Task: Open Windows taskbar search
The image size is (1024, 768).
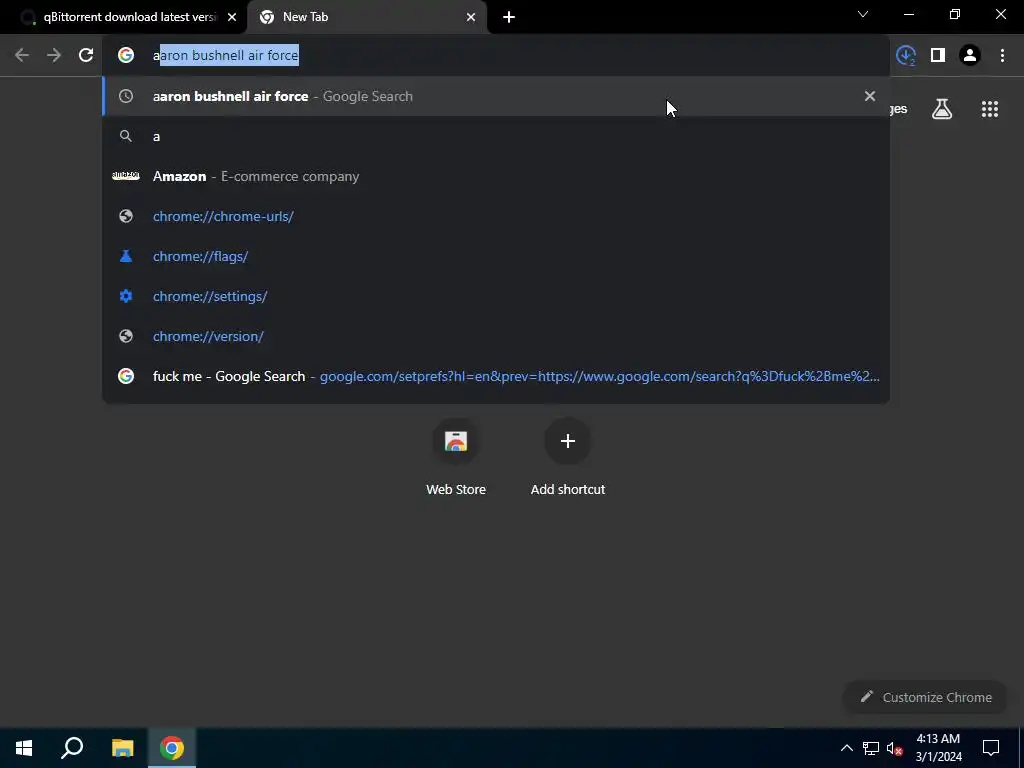Action: [72, 748]
